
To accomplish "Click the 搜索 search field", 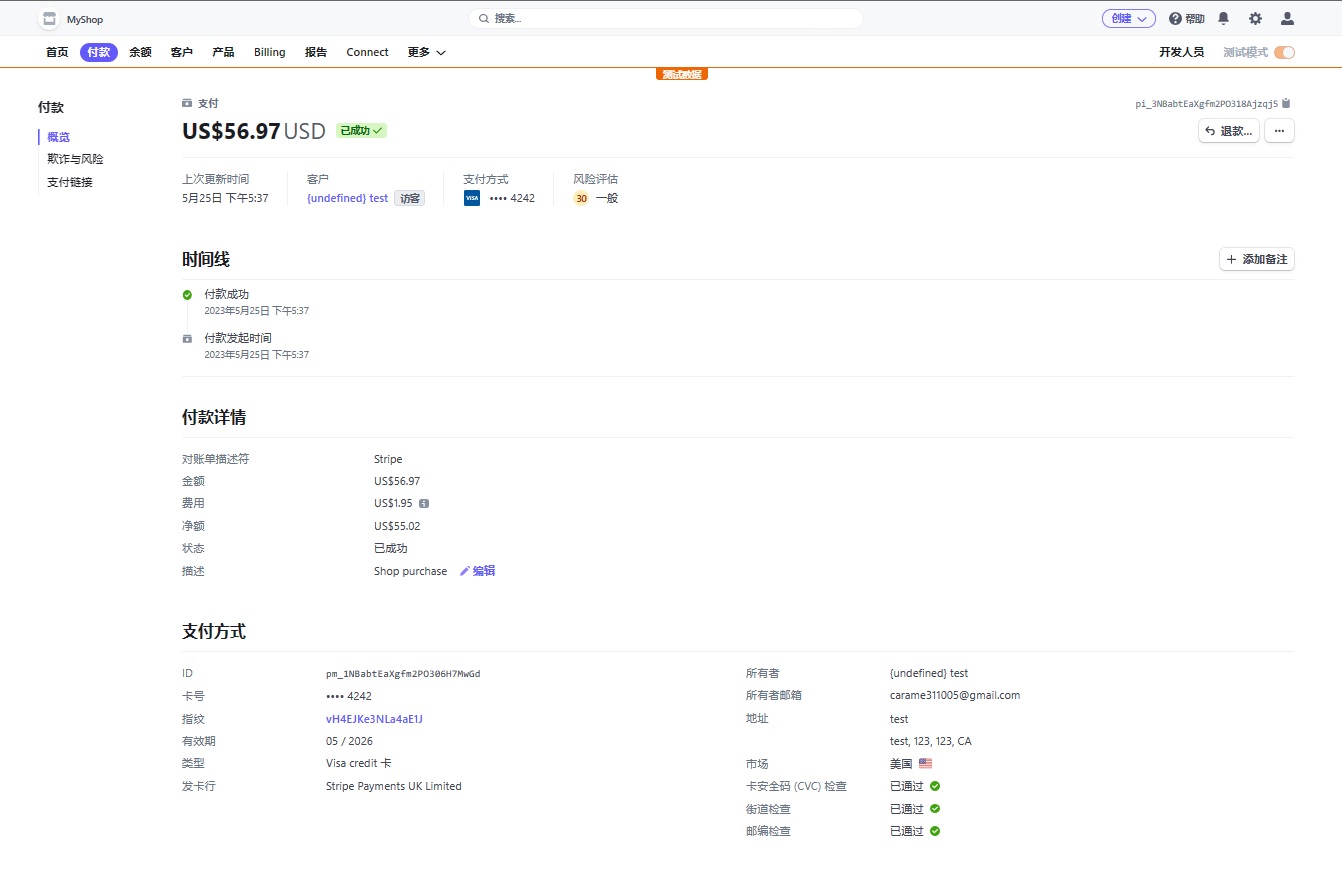I will (665, 18).
